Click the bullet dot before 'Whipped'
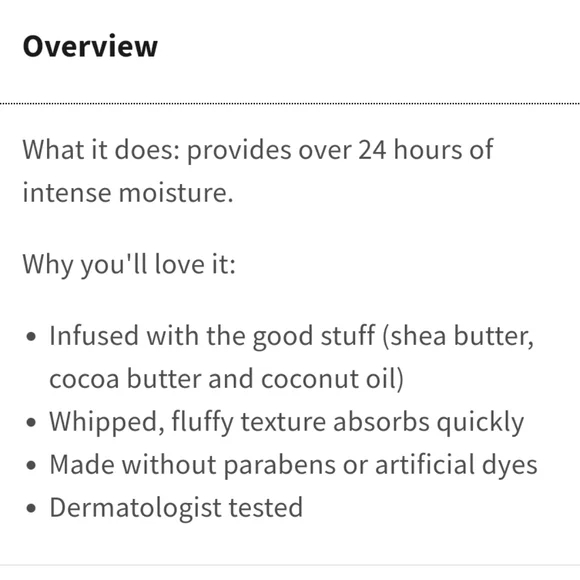580x580 pixels. click(32, 422)
